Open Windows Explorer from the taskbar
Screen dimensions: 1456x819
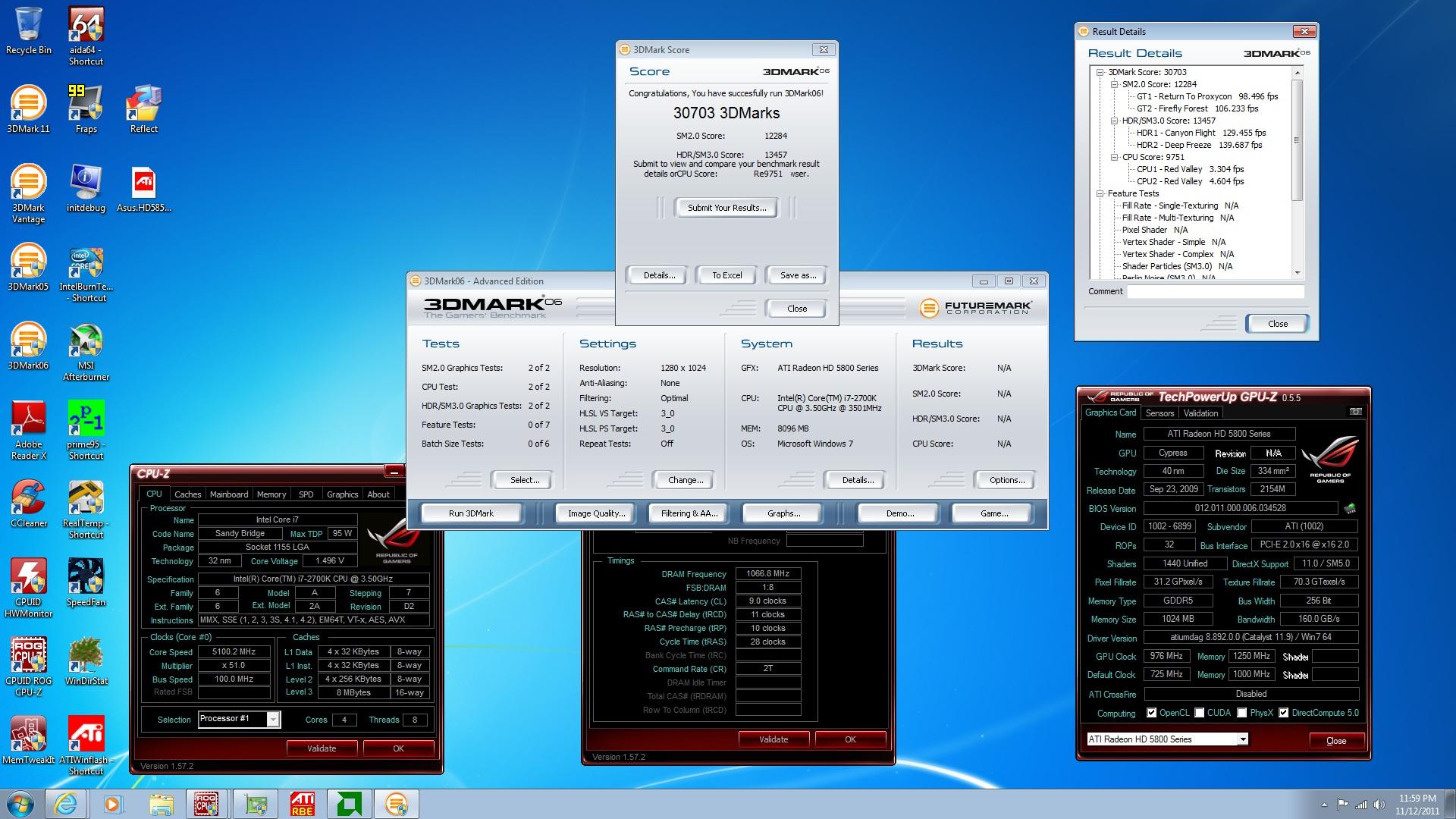pyautogui.click(x=162, y=804)
